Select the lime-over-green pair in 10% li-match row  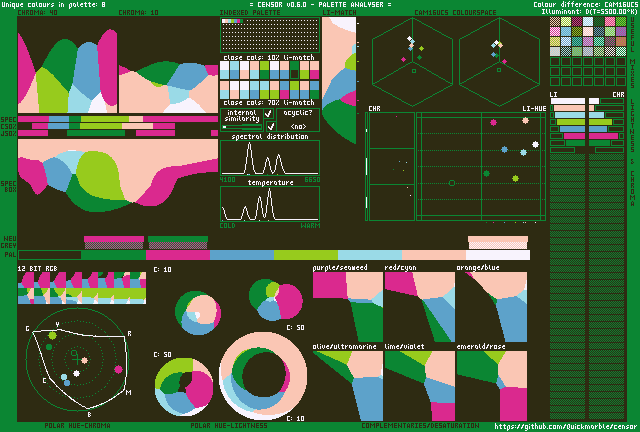(264, 70)
